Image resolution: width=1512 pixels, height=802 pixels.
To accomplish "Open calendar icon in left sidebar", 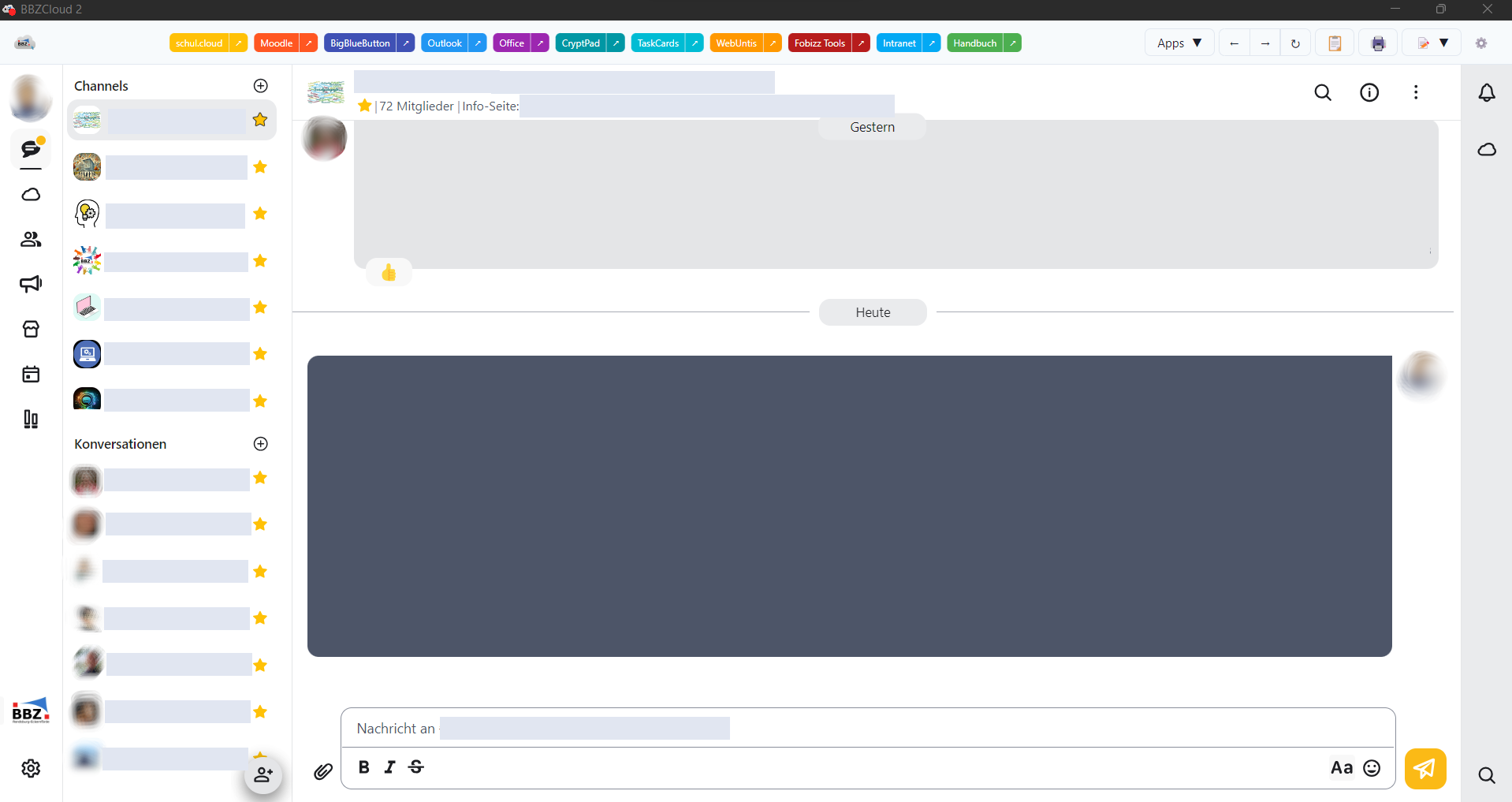I will [x=31, y=375].
